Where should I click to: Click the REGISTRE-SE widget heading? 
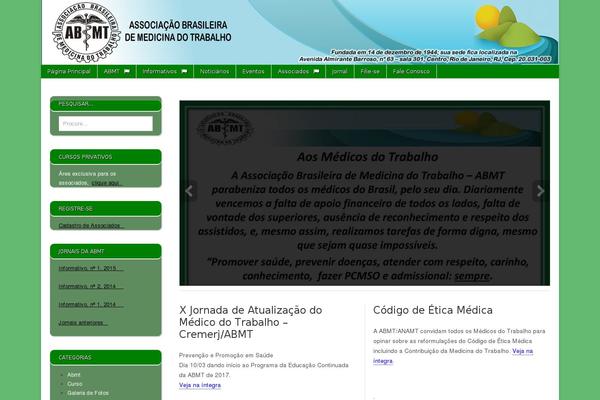point(106,209)
